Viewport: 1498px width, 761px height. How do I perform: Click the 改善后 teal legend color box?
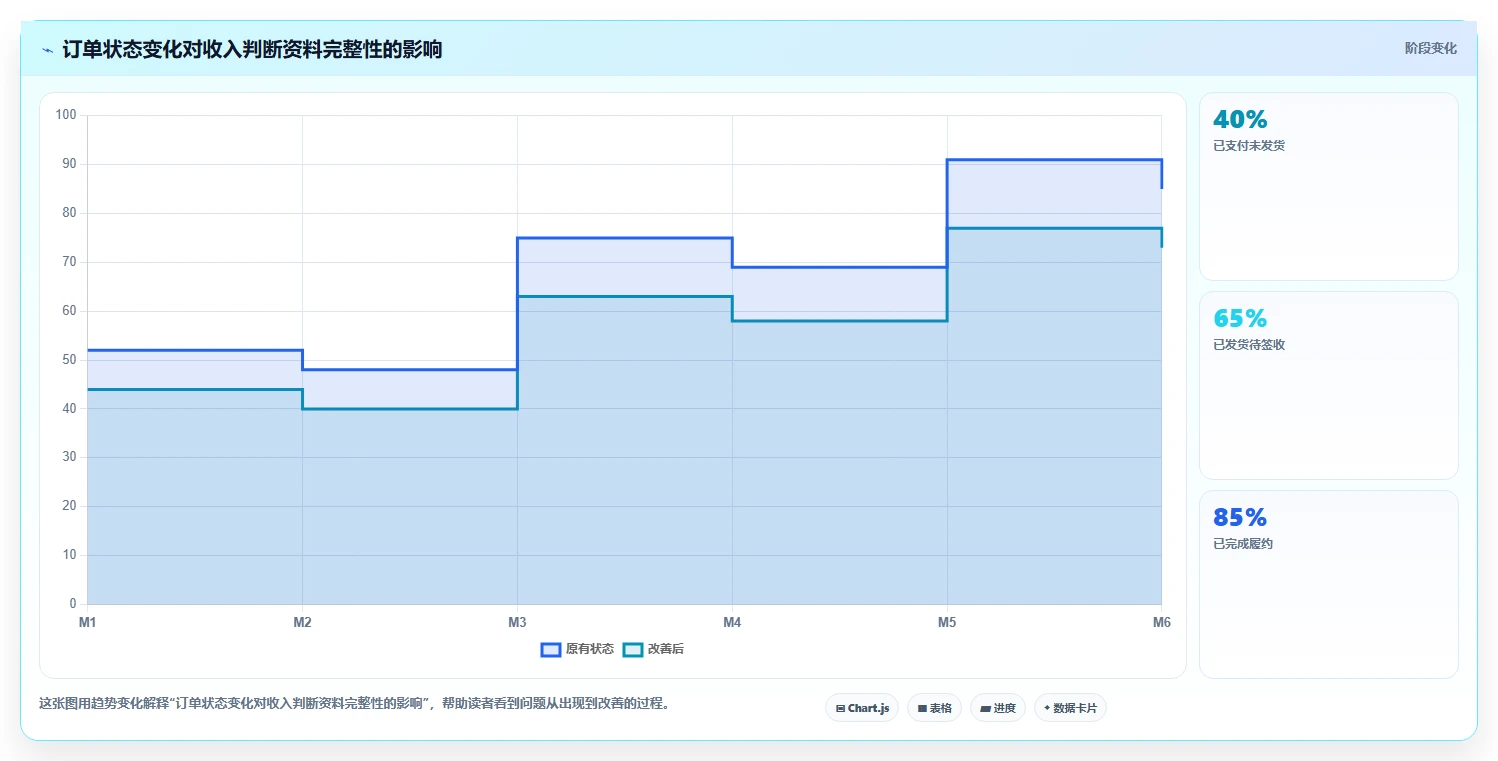633,649
